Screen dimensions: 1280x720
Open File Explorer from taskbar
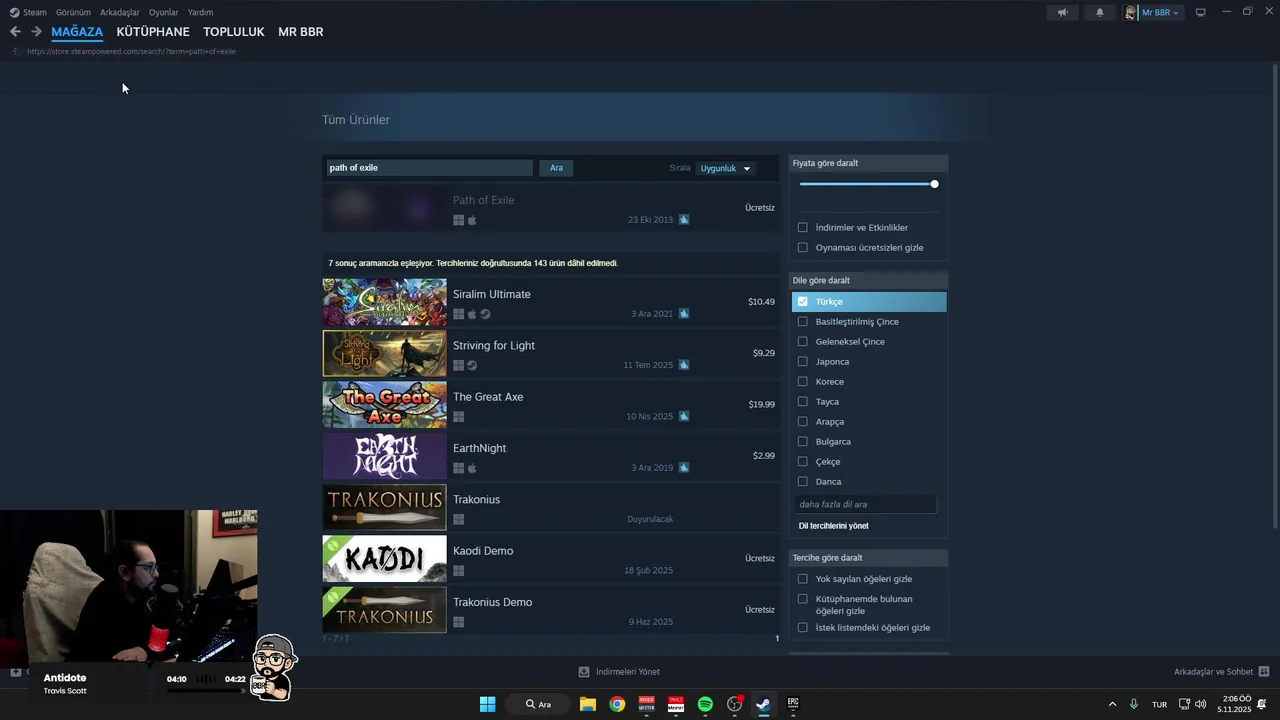[588, 704]
